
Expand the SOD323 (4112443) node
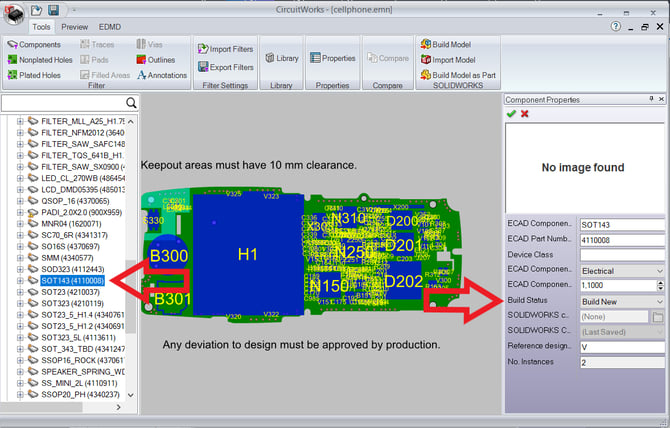pos(20,269)
